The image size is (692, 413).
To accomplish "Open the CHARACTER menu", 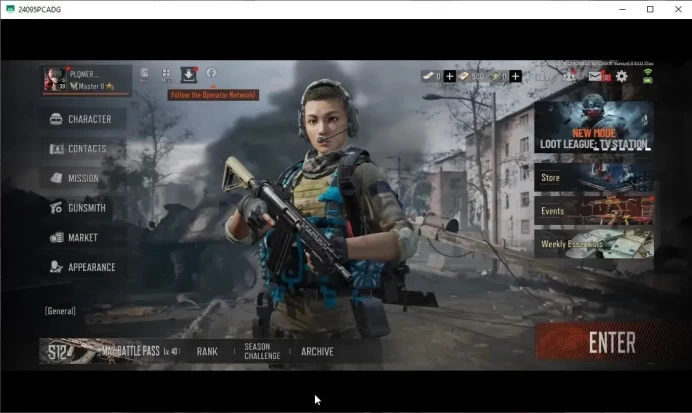I will pos(83,119).
